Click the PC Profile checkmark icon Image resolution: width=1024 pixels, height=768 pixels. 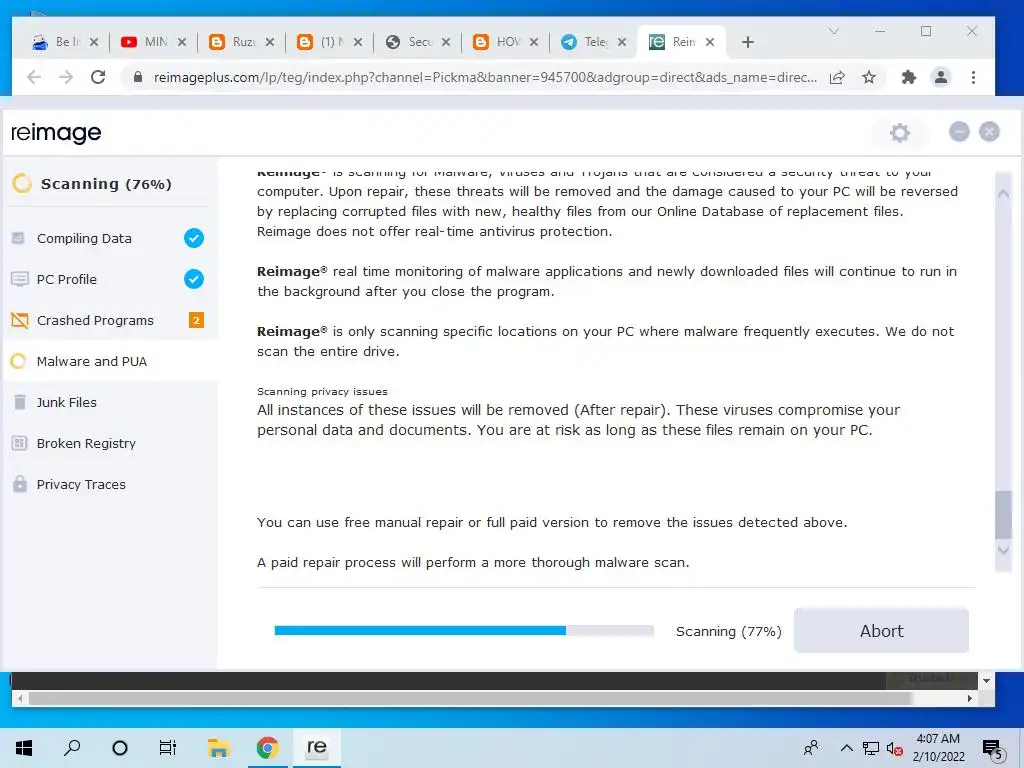pos(193,280)
